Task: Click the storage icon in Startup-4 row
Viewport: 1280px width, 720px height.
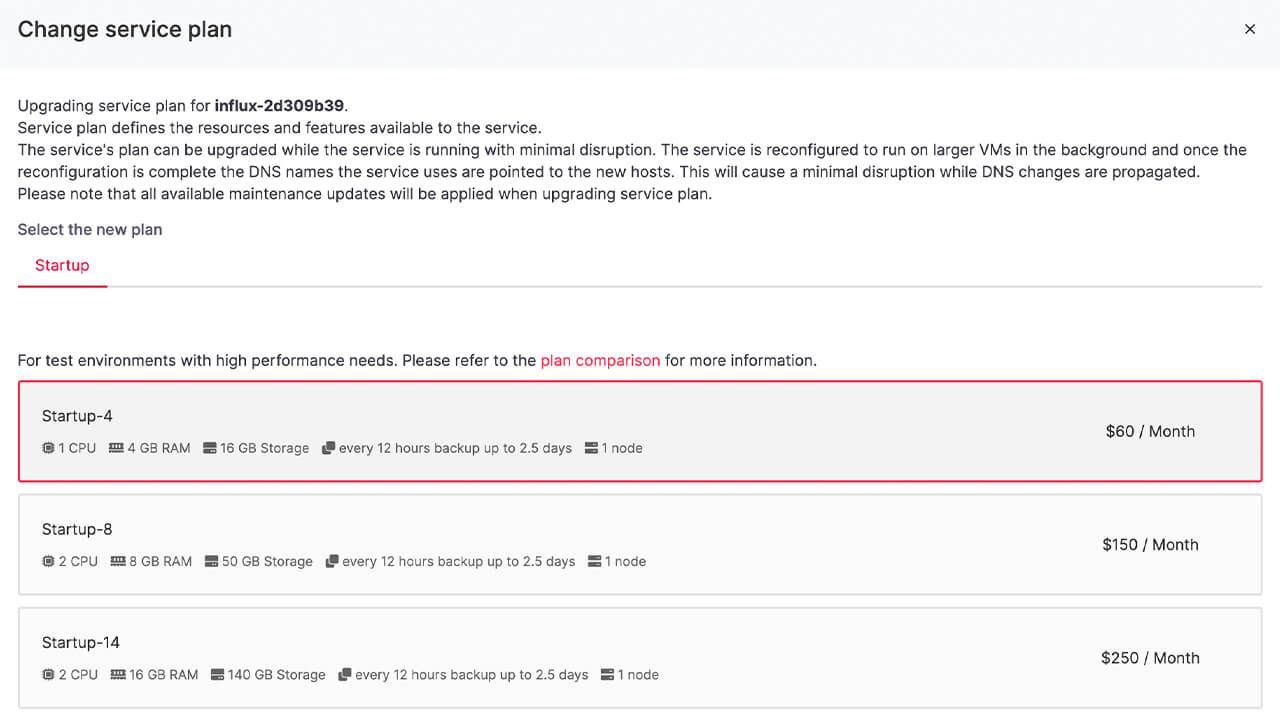Action: pyautogui.click(x=210, y=448)
